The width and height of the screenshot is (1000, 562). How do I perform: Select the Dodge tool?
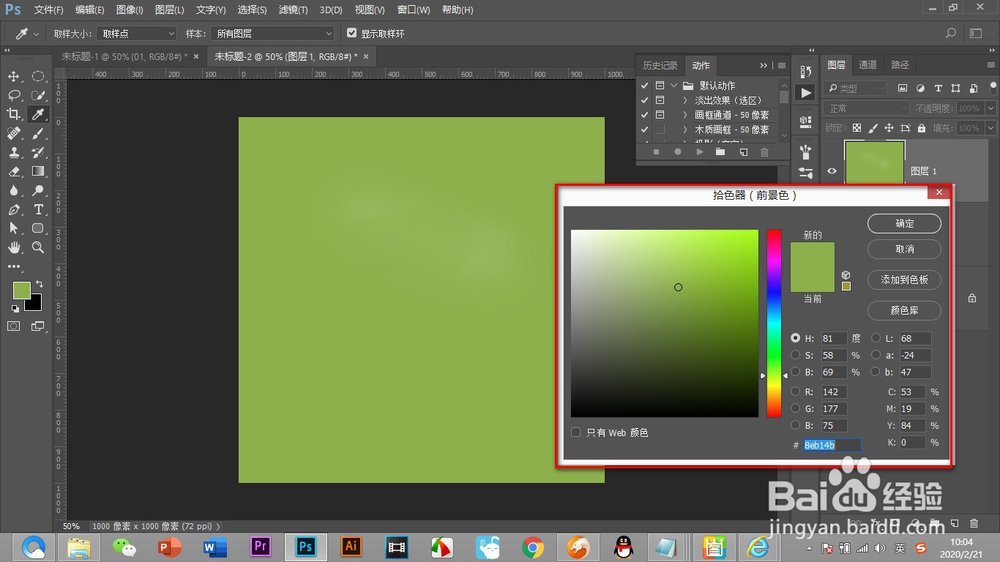pyautogui.click(x=38, y=191)
